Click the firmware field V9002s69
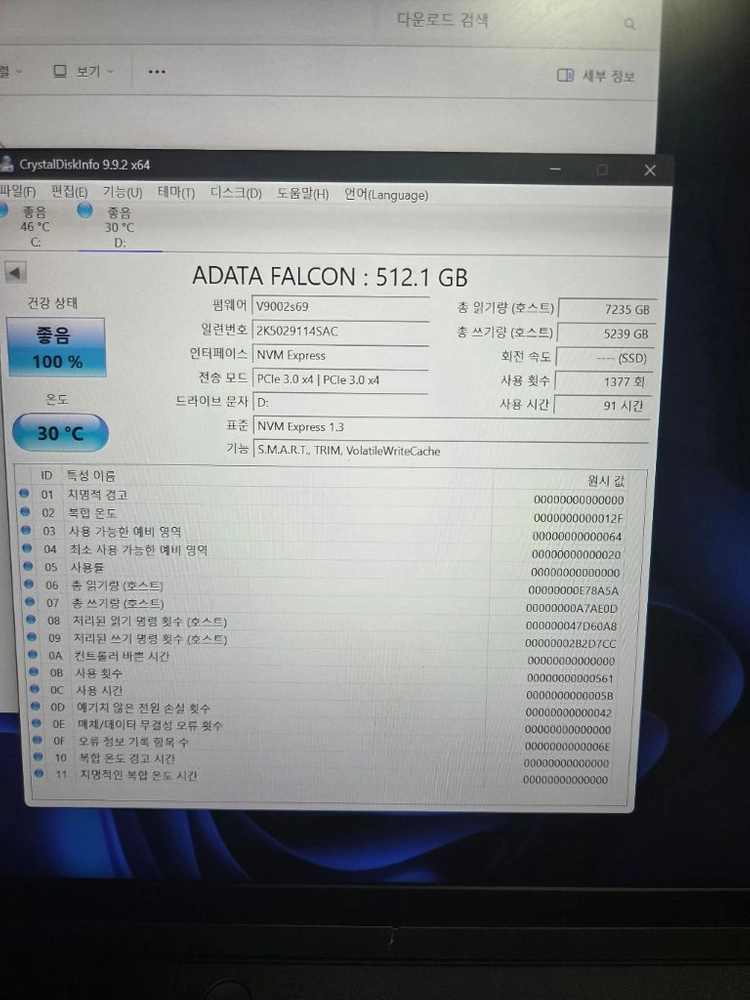 click(341, 307)
